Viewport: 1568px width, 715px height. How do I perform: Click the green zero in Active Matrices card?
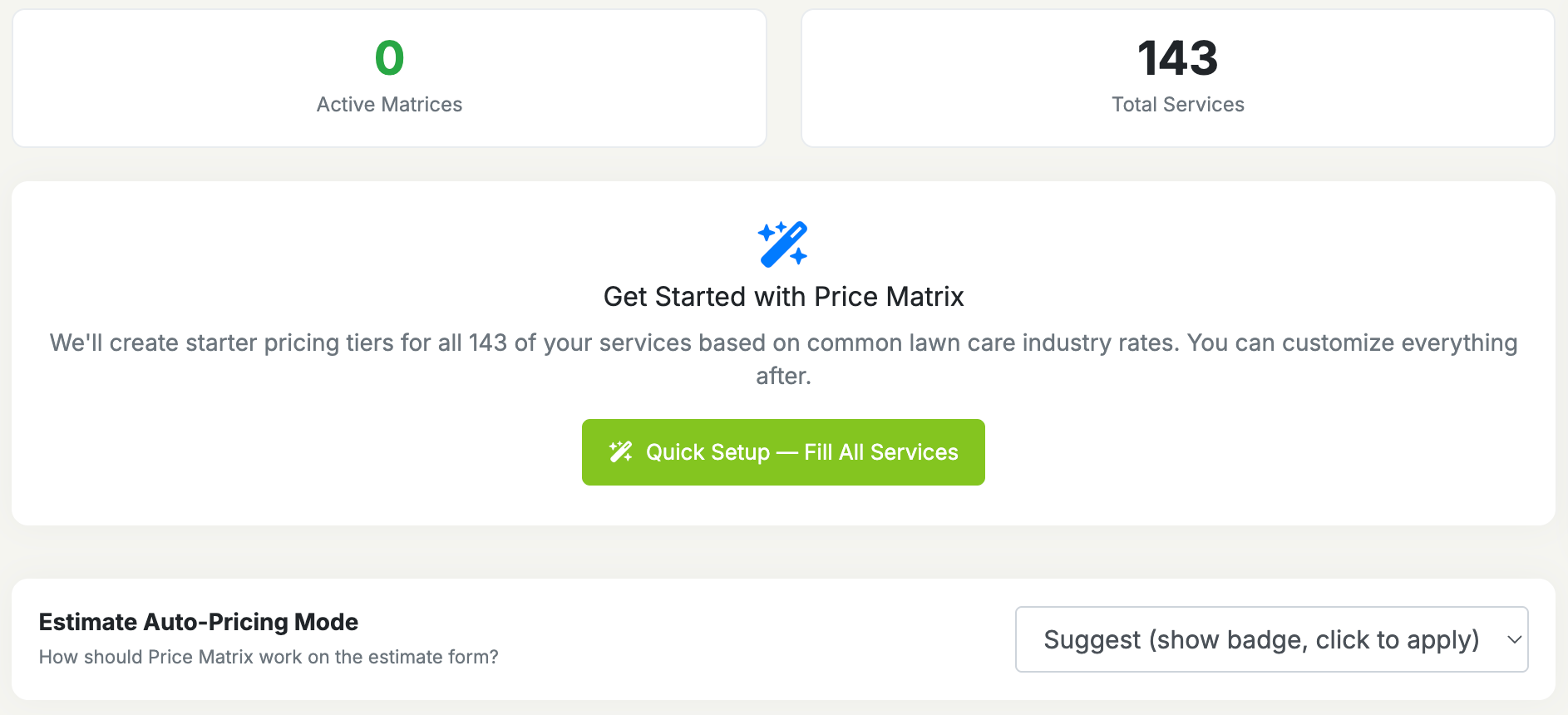tap(388, 58)
